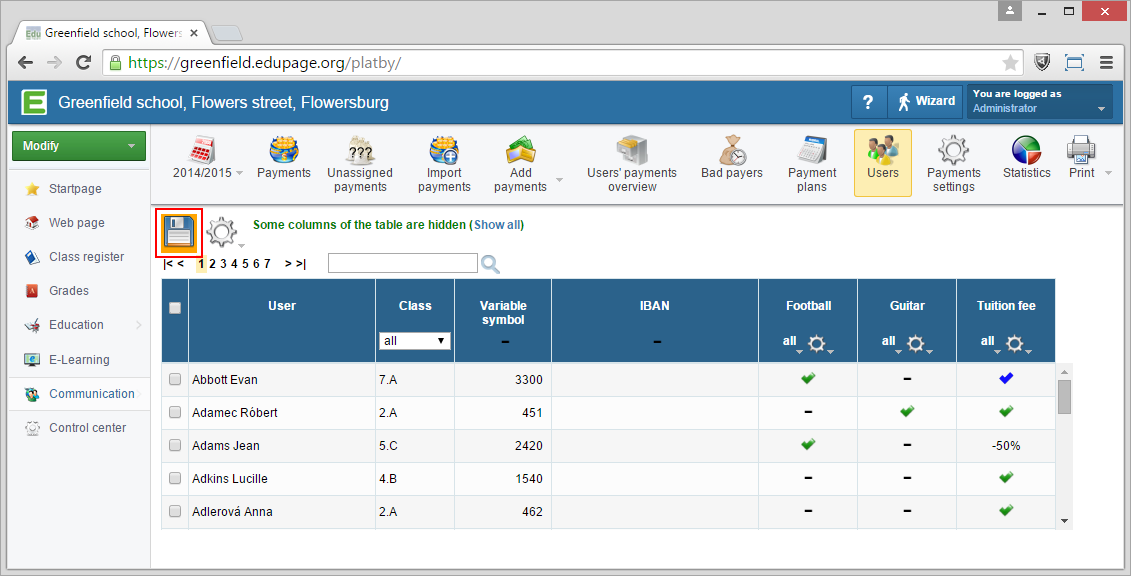Open the table settings gear icon
Image resolution: width=1131 pixels, height=576 pixels.
pos(221,231)
